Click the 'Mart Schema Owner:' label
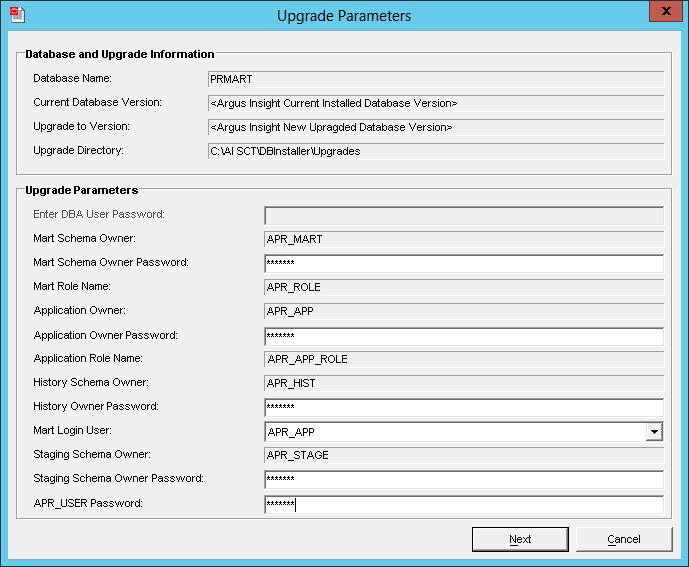This screenshot has width=689, height=567. [x=84, y=238]
